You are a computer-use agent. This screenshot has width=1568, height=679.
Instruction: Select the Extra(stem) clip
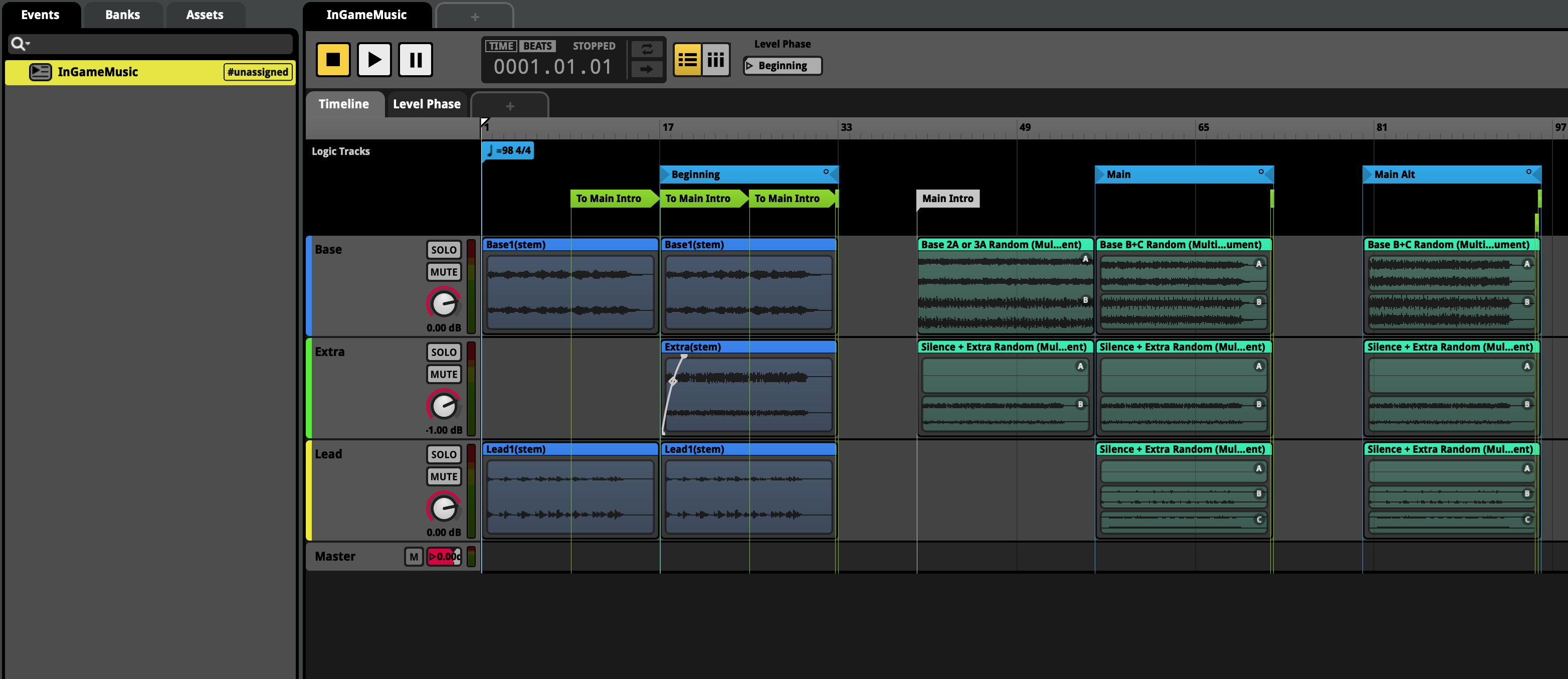pyautogui.click(x=749, y=388)
